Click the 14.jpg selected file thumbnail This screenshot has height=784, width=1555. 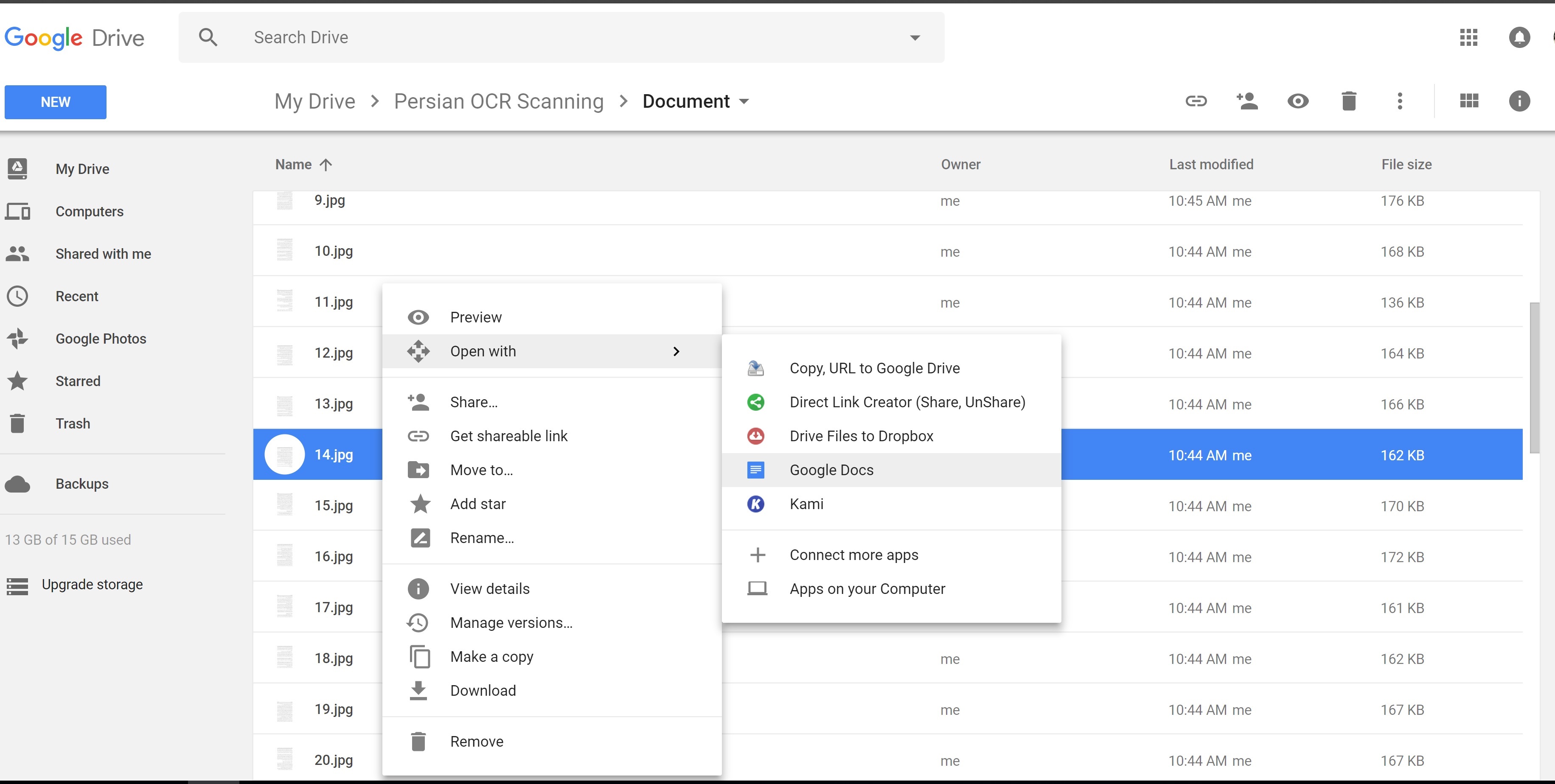point(284,454)
